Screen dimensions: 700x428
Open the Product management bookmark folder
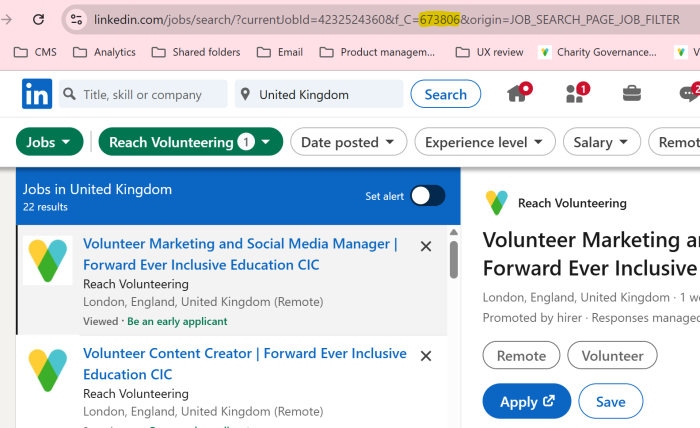coord(377,52)
